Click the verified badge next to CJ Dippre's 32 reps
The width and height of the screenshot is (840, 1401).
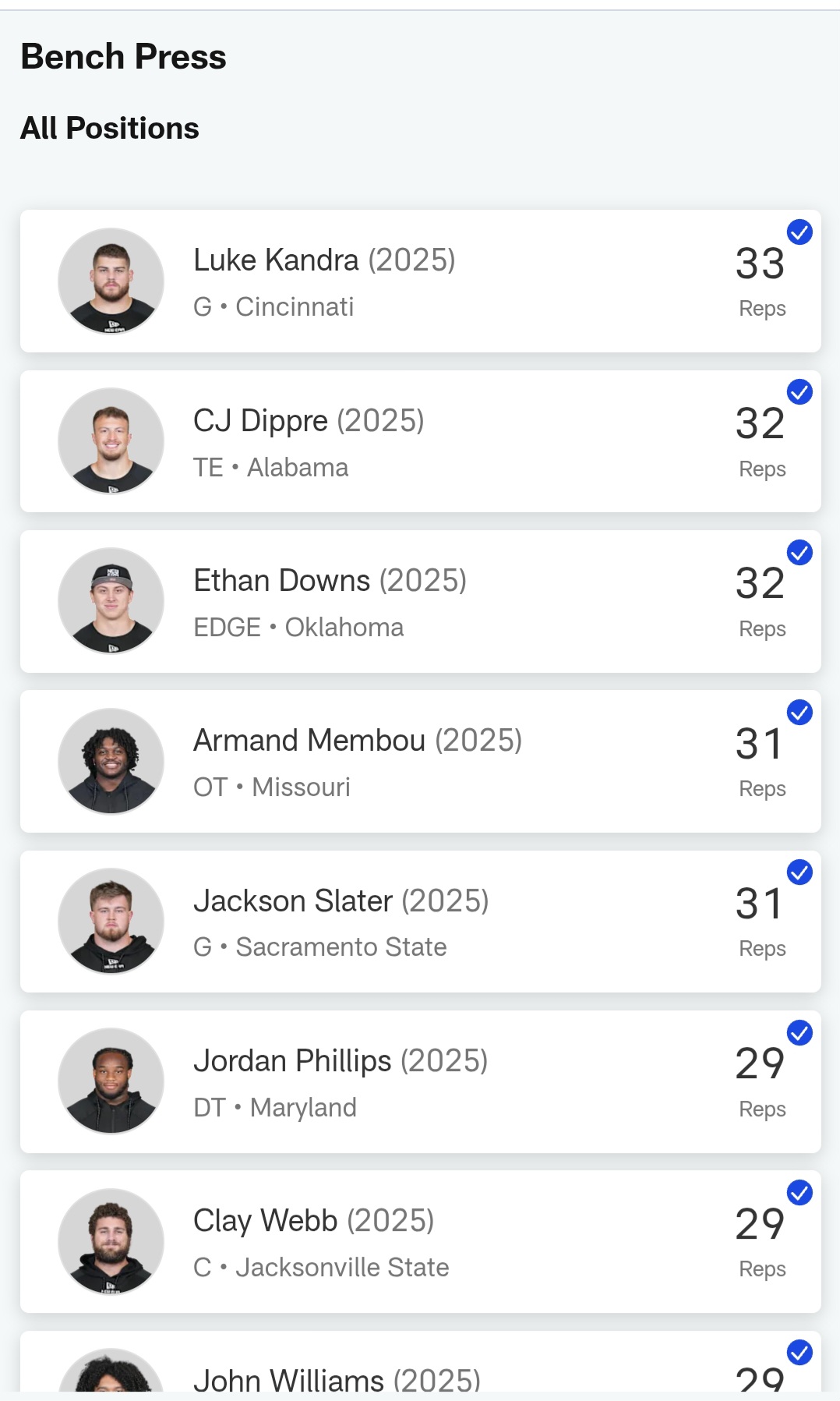tap(799, 391)
